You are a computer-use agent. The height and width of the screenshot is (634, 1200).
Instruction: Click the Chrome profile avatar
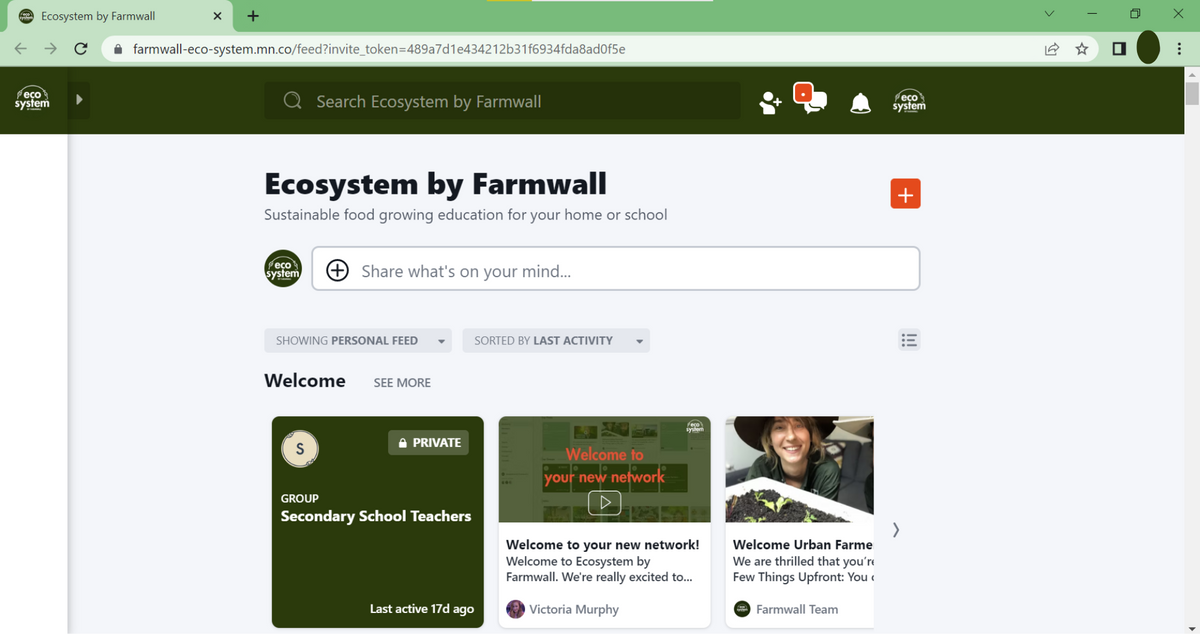coord(1148,48)
